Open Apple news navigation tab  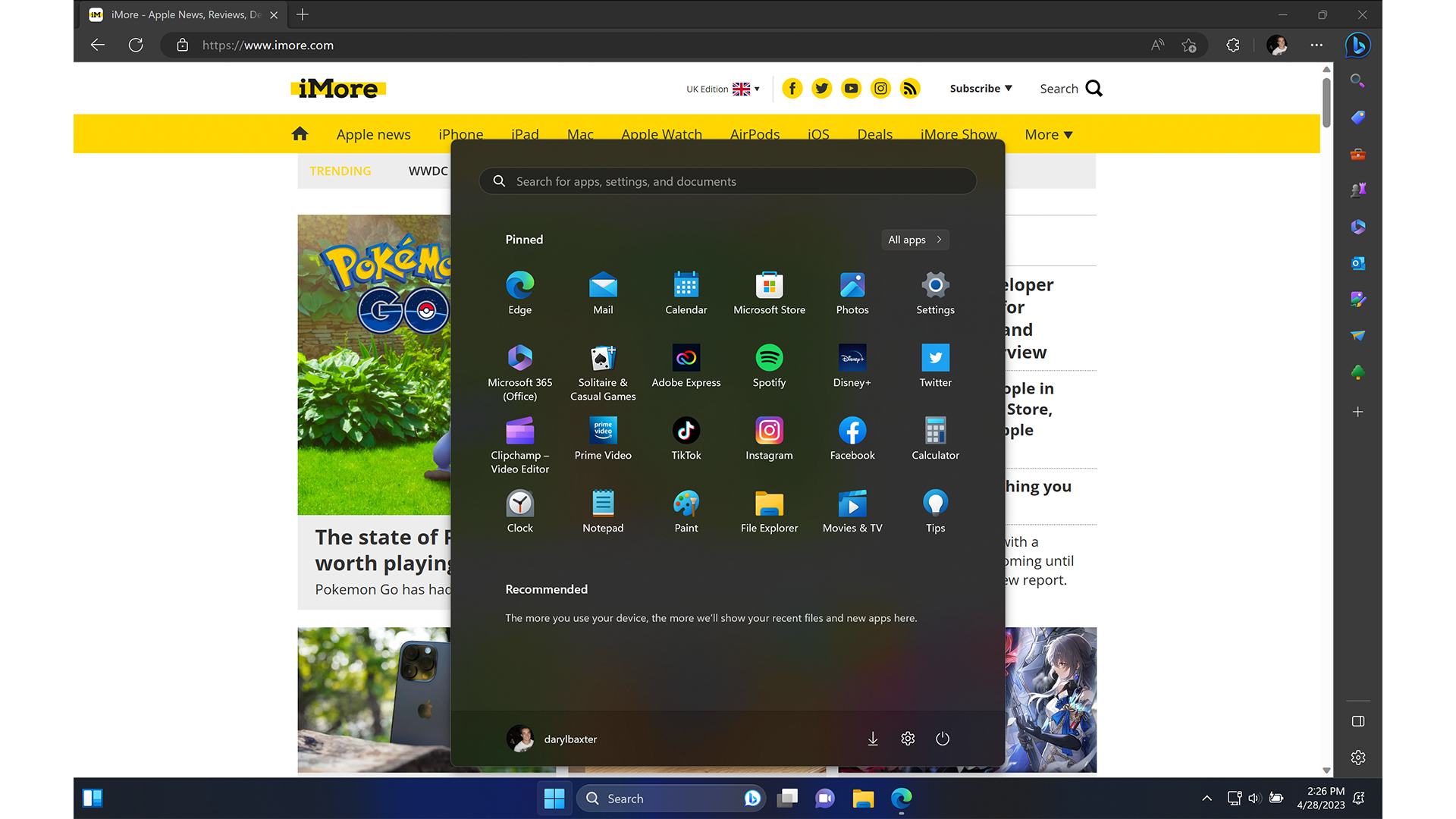coord(373,134)
